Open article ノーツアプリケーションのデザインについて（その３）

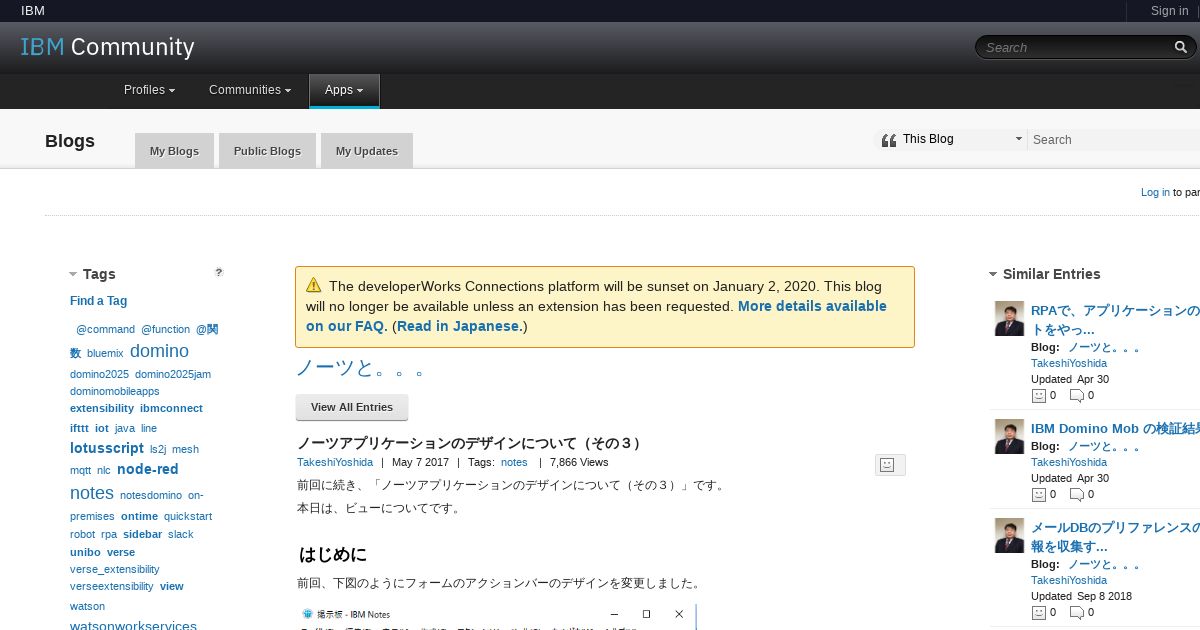coord(470,443)
